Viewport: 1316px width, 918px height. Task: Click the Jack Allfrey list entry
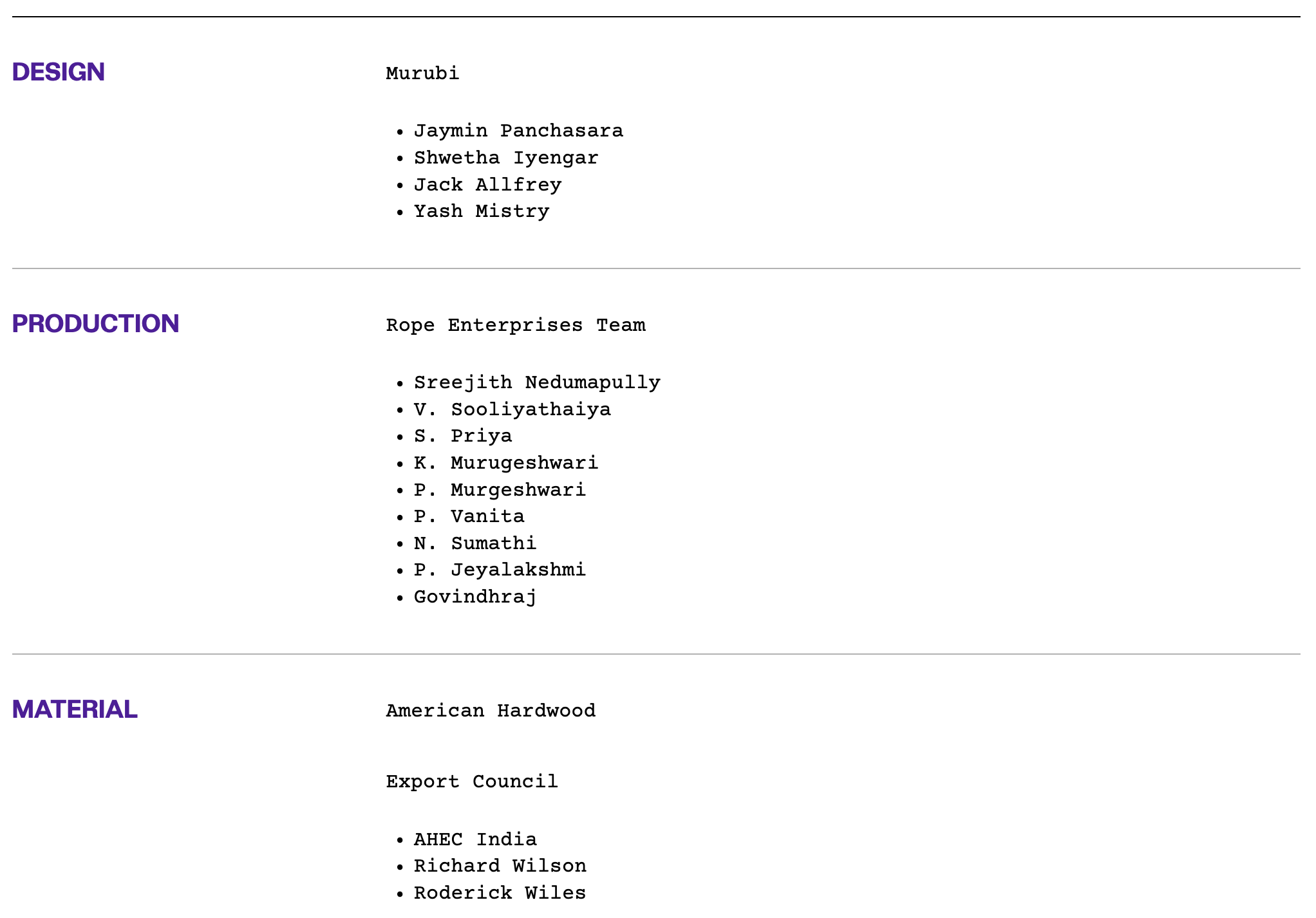[x=487, y=185]
